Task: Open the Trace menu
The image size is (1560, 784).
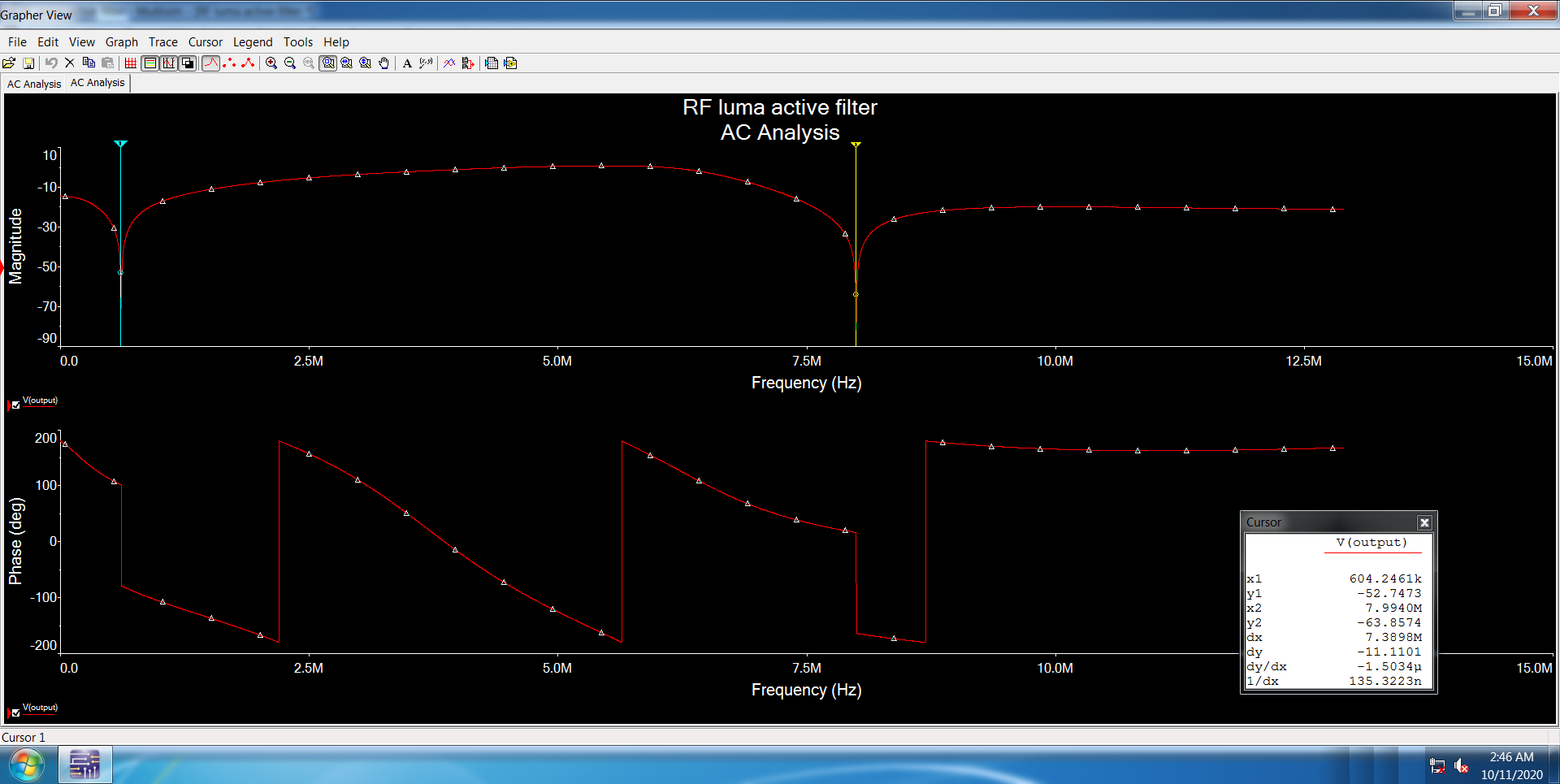Action: click(162, 42)
